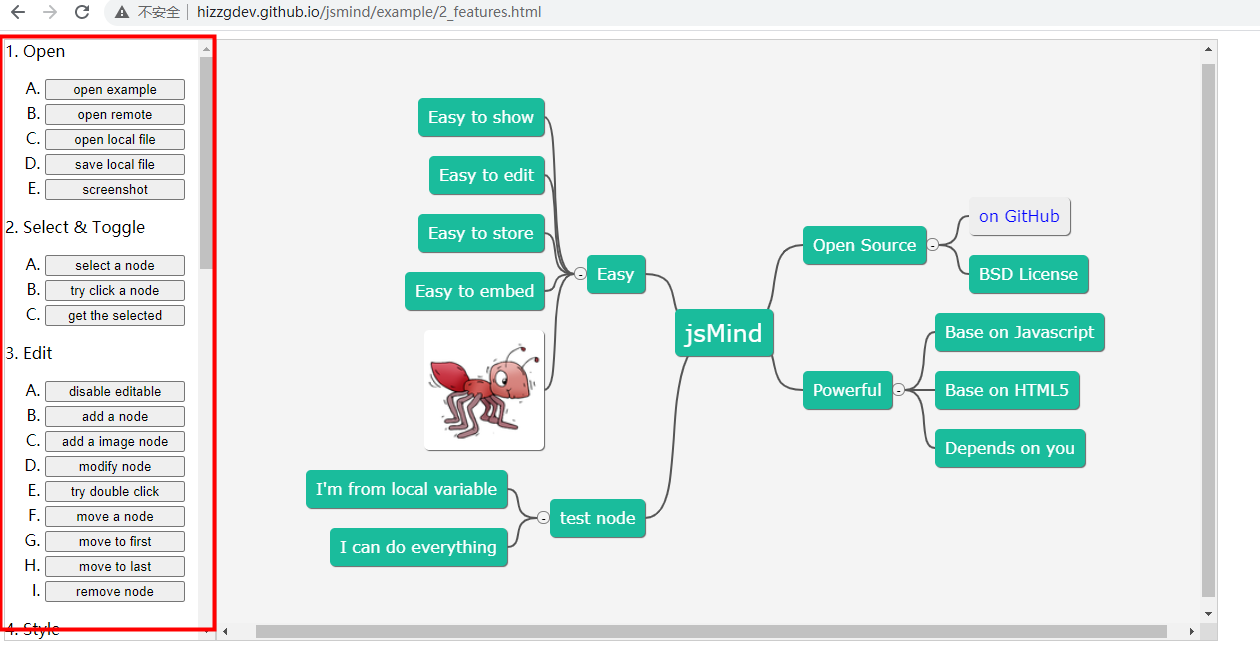This screenshot has height=661, width=1260.
Task: Click the 'move to first' button
Action: [x=115, y=542]
